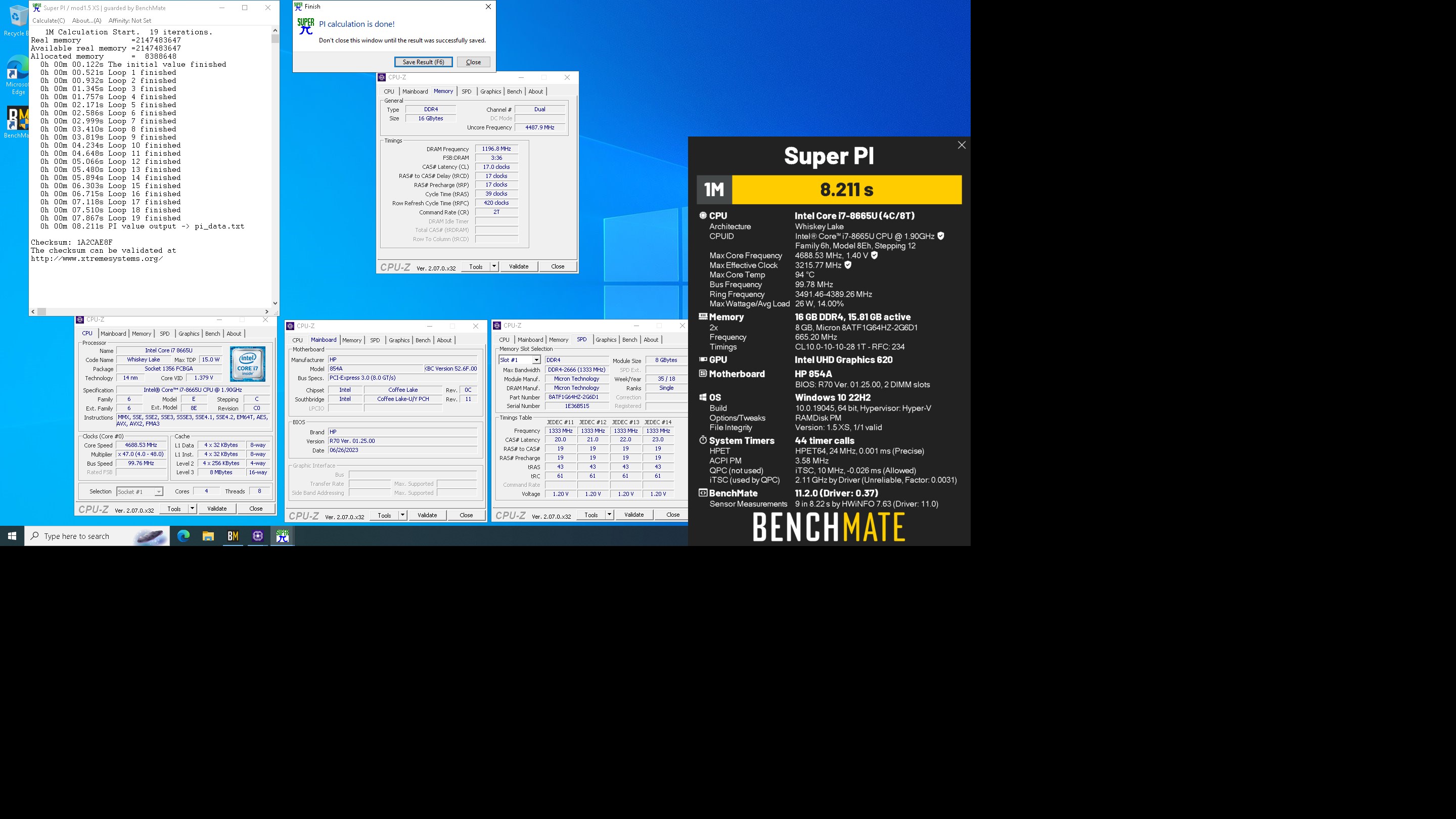The image size is (1456, 819).
Task: Click Validate in CPU-Z CPU window
Action: click(x=216, y=509)
